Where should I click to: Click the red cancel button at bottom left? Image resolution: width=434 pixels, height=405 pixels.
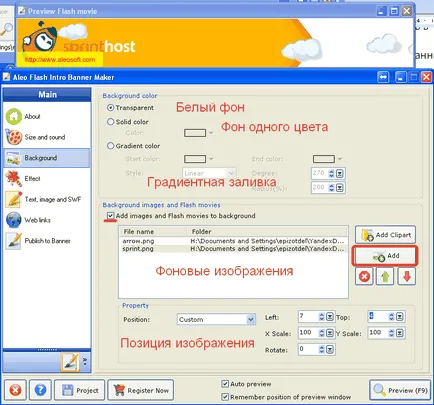pos(15,390)
